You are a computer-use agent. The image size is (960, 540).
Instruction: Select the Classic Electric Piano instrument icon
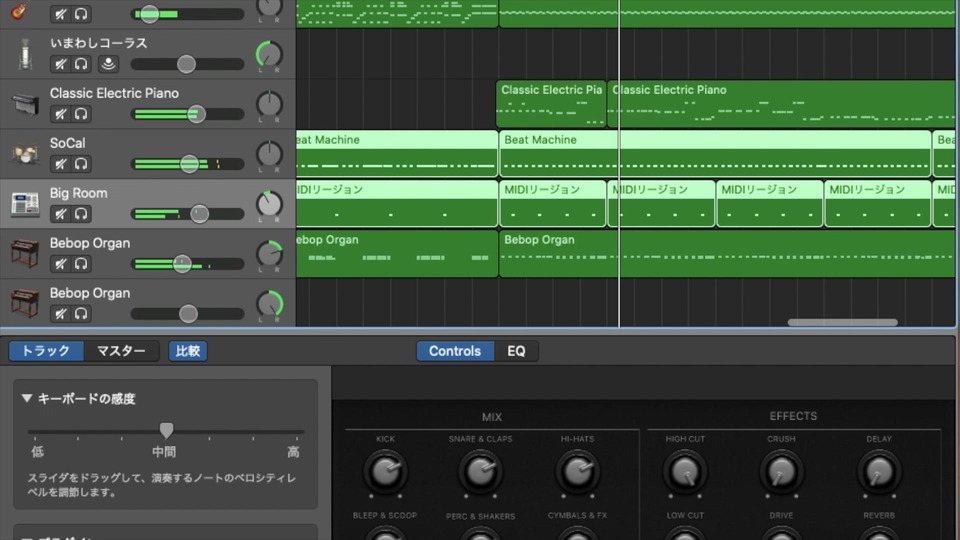click(25, 105)
